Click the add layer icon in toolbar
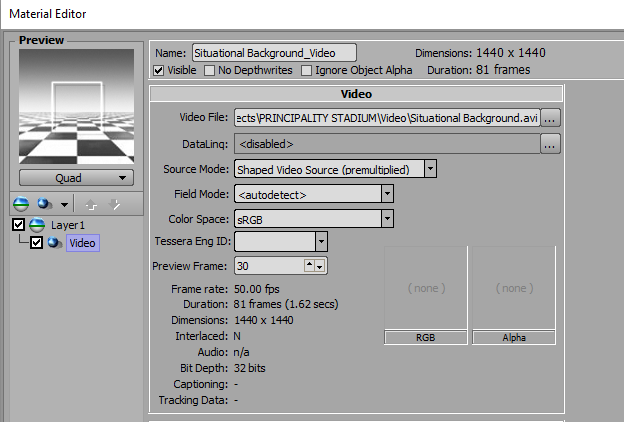This screenshot has height=422, width=624. pos(21,204)
